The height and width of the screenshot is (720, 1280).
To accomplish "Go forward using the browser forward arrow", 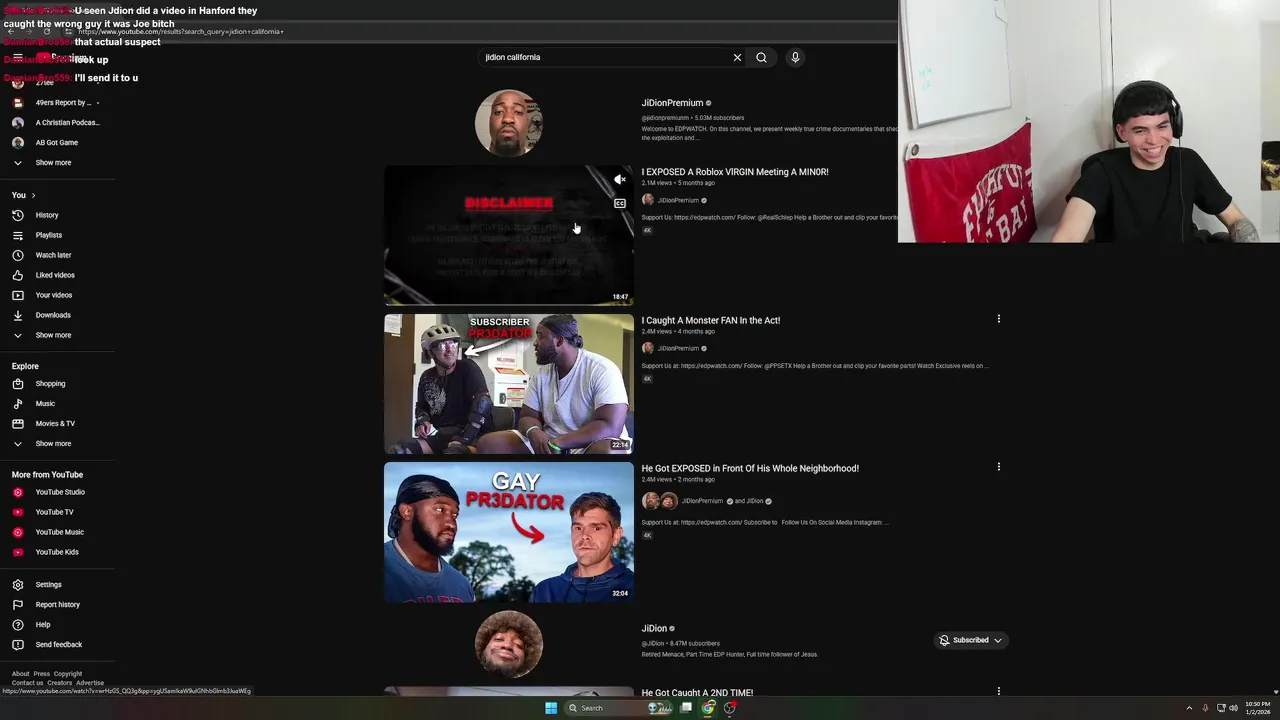I will [28, 31].
